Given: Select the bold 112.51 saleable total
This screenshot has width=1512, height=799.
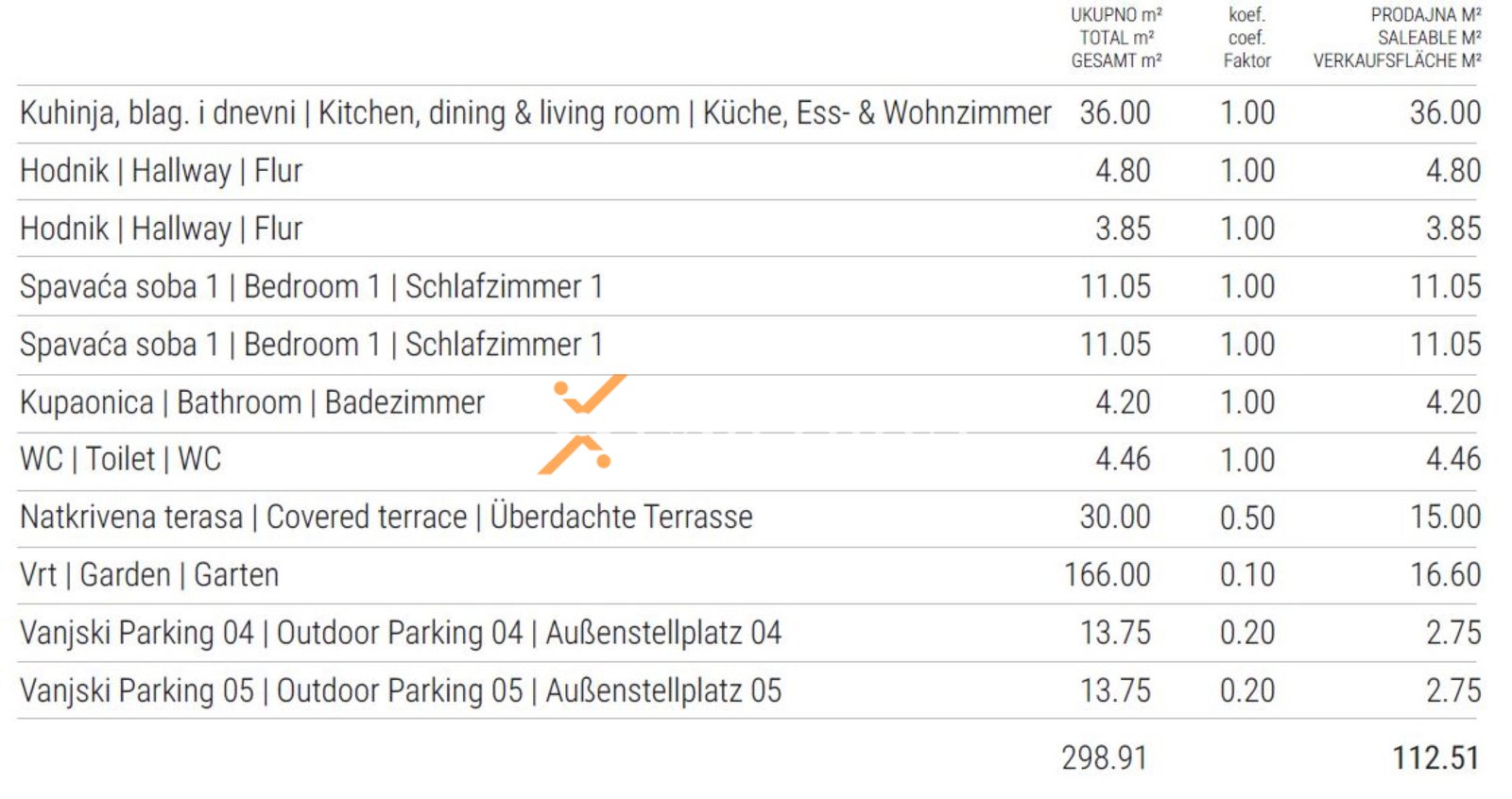Looking at the screenshot, I should [1435, 758].
